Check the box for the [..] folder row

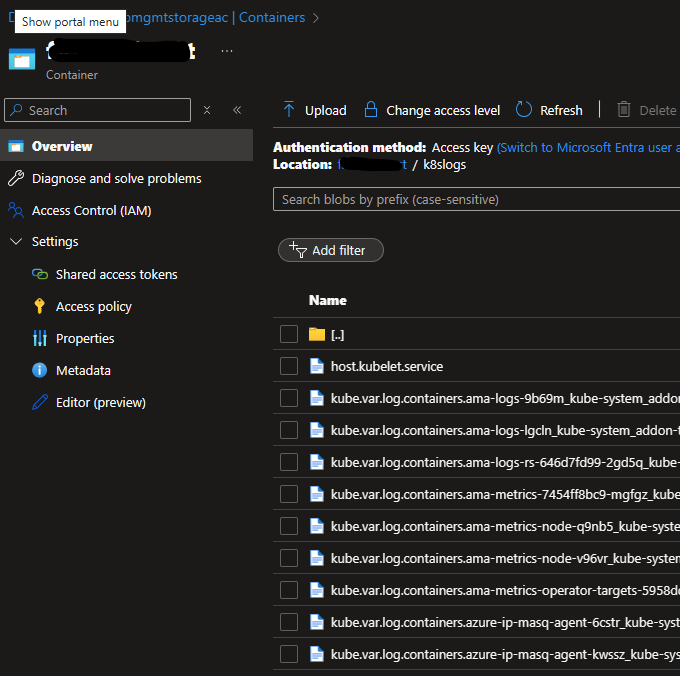click(x=289, y=334)
